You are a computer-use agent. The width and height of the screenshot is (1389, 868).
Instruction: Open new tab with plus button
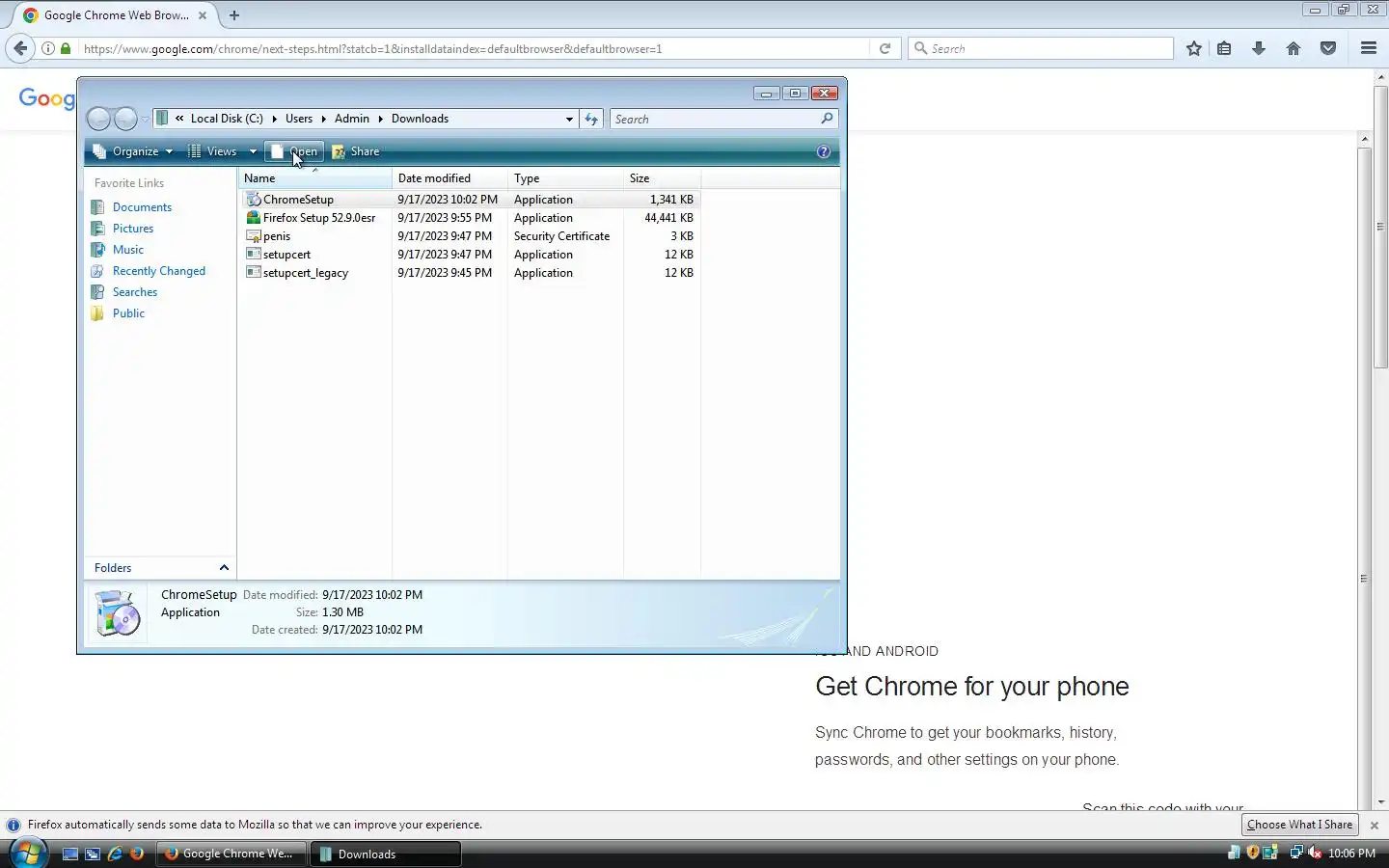(x=234, y=15)
